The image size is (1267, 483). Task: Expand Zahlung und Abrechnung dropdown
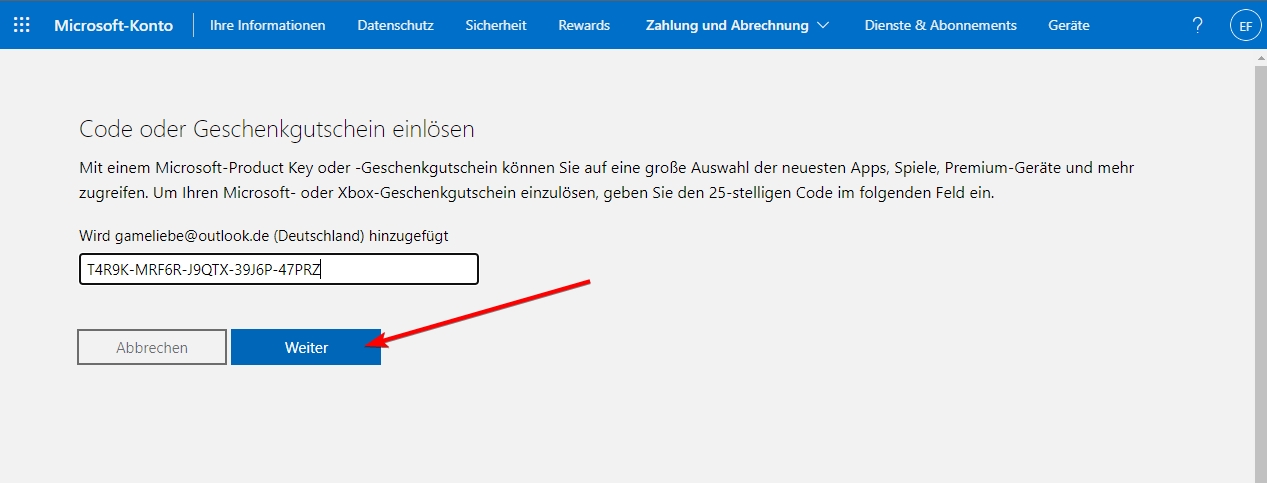738,25
